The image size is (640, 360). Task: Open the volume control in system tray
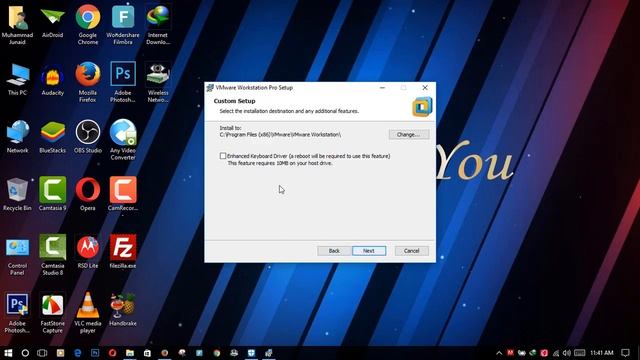(567, 353)
